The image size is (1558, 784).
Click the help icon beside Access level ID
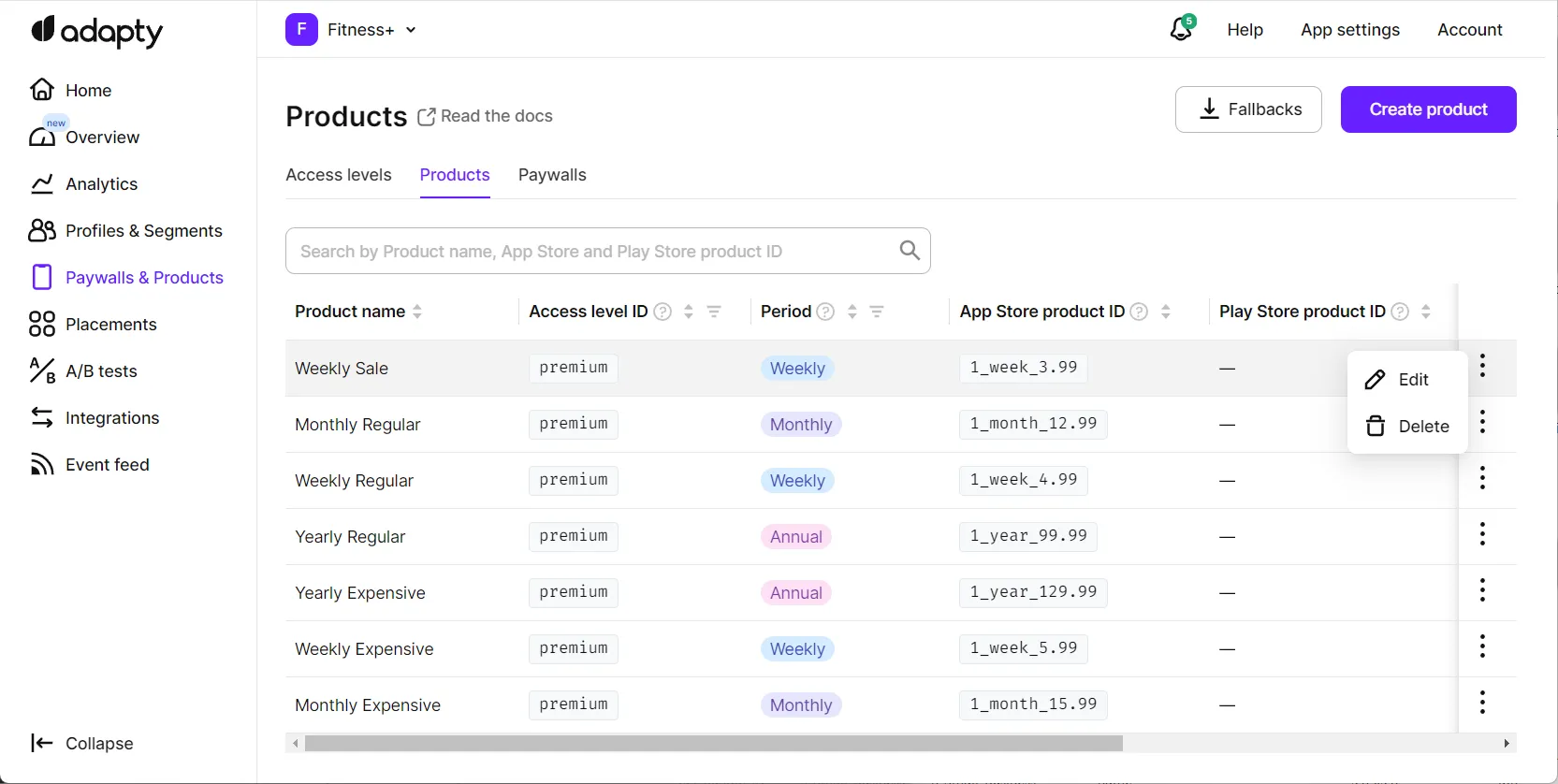[x=663, y=312]
